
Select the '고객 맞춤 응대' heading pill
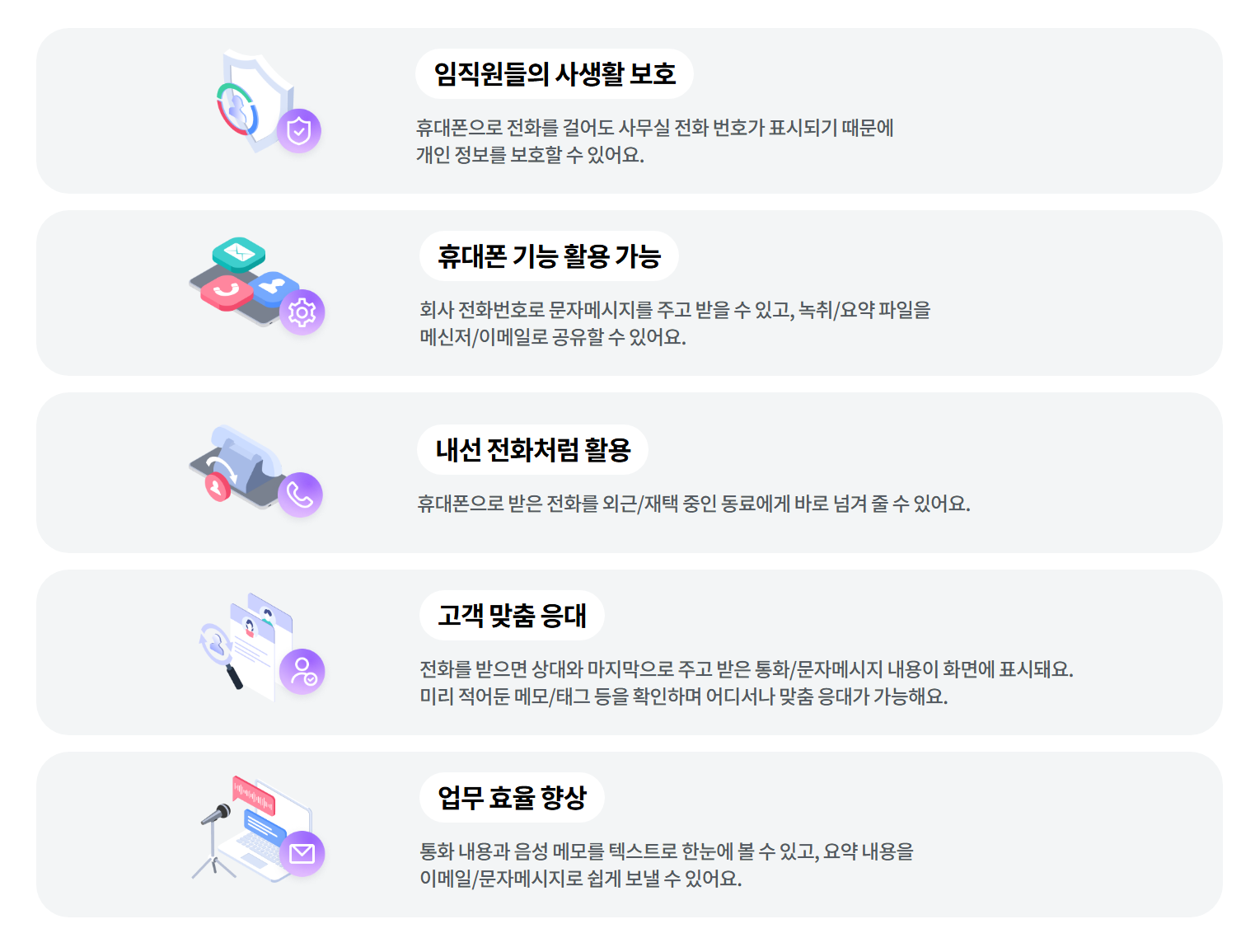coord(512,616)
